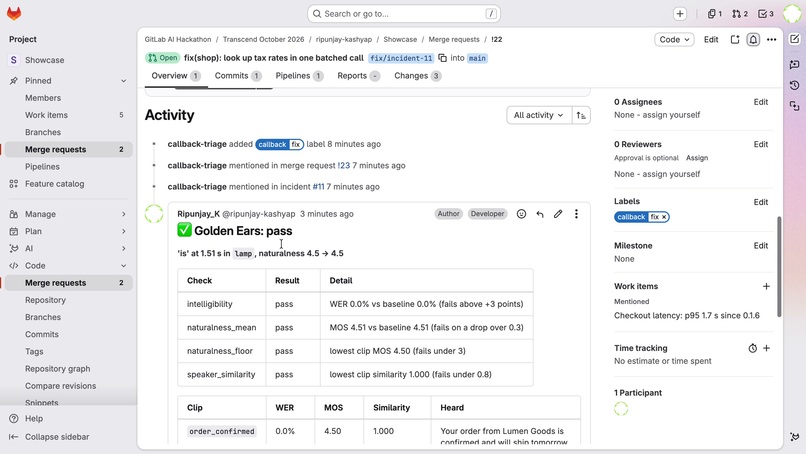Reply to the Golden Ears comment

click(x=540, y=214)
